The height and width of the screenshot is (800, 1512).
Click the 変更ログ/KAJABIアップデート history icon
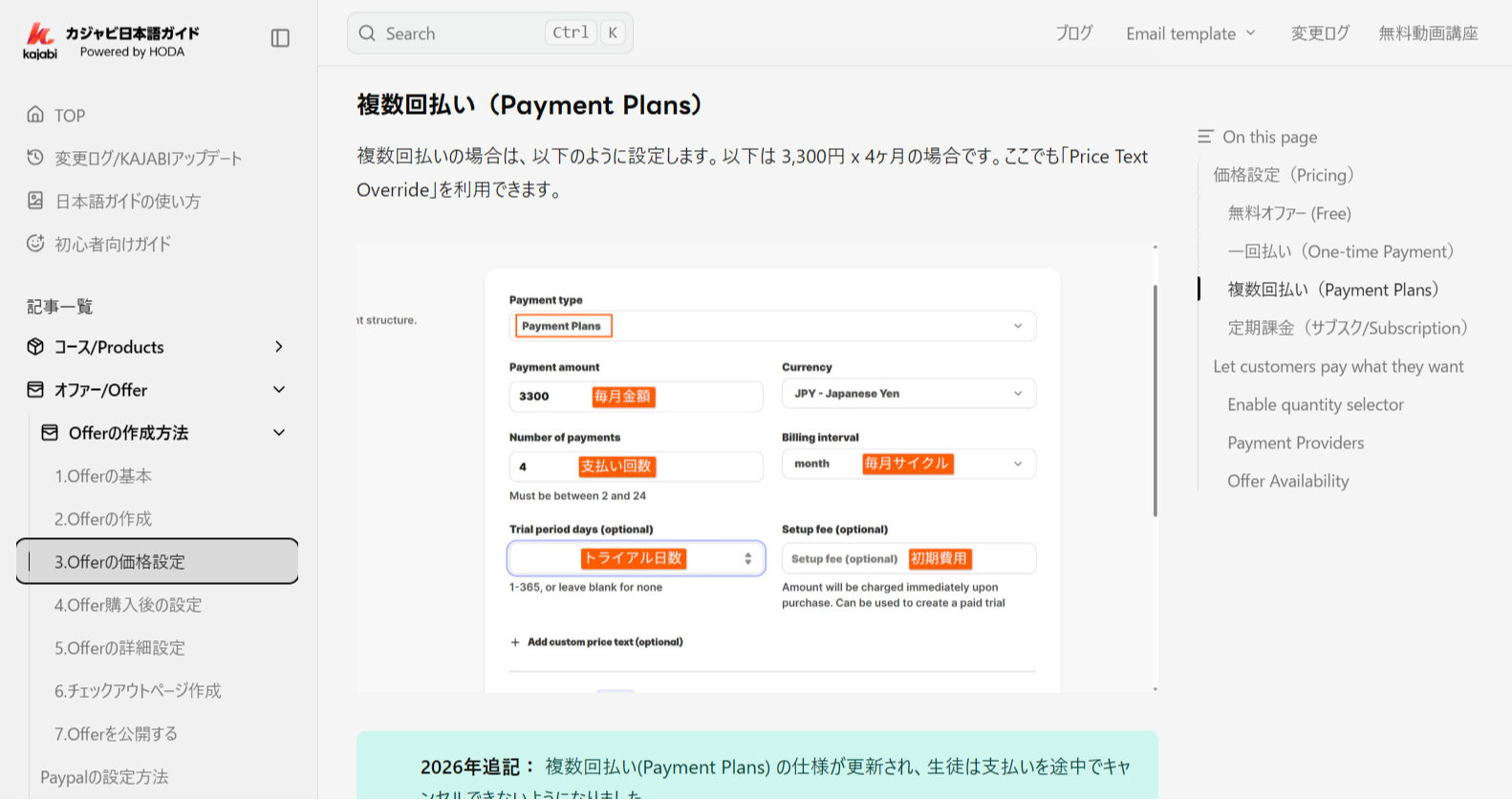point(35,158)
